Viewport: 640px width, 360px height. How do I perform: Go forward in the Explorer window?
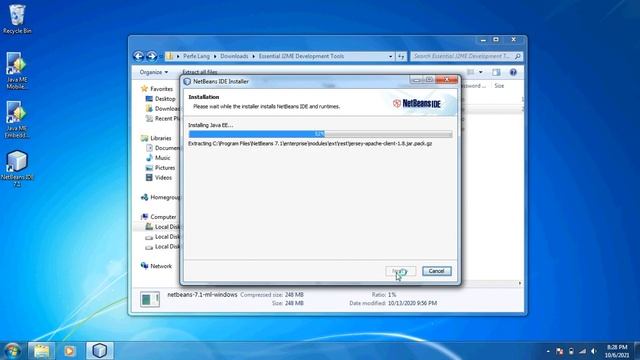[151, 56]
